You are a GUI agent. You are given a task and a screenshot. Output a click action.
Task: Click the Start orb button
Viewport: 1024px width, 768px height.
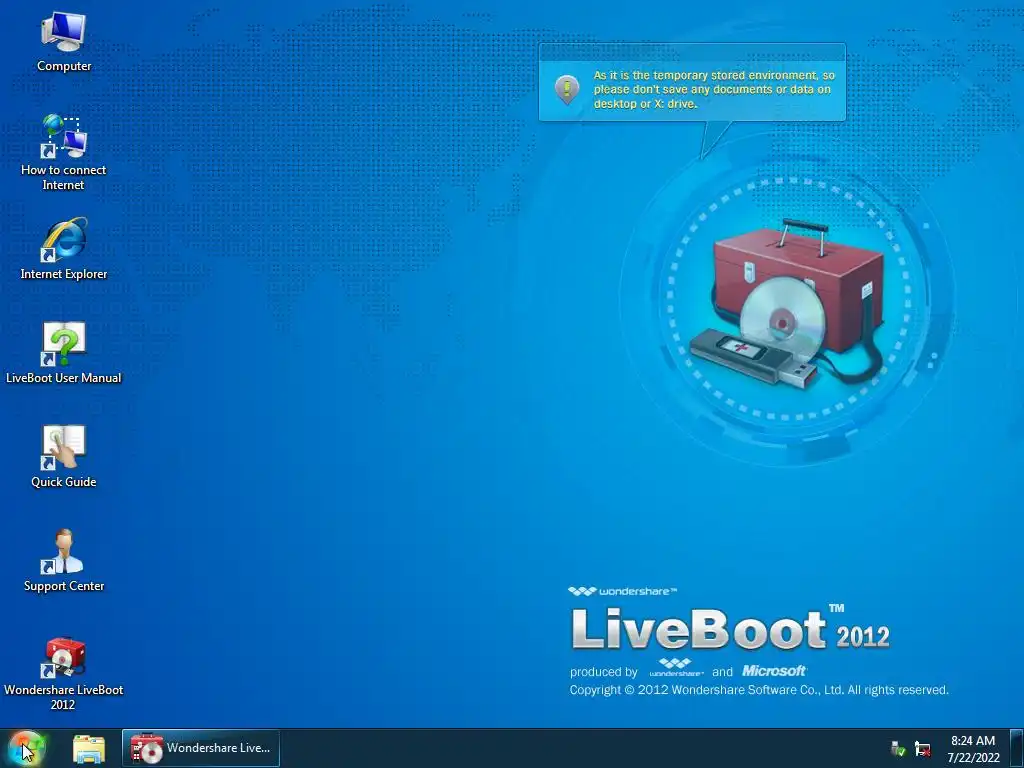(27, 748)
